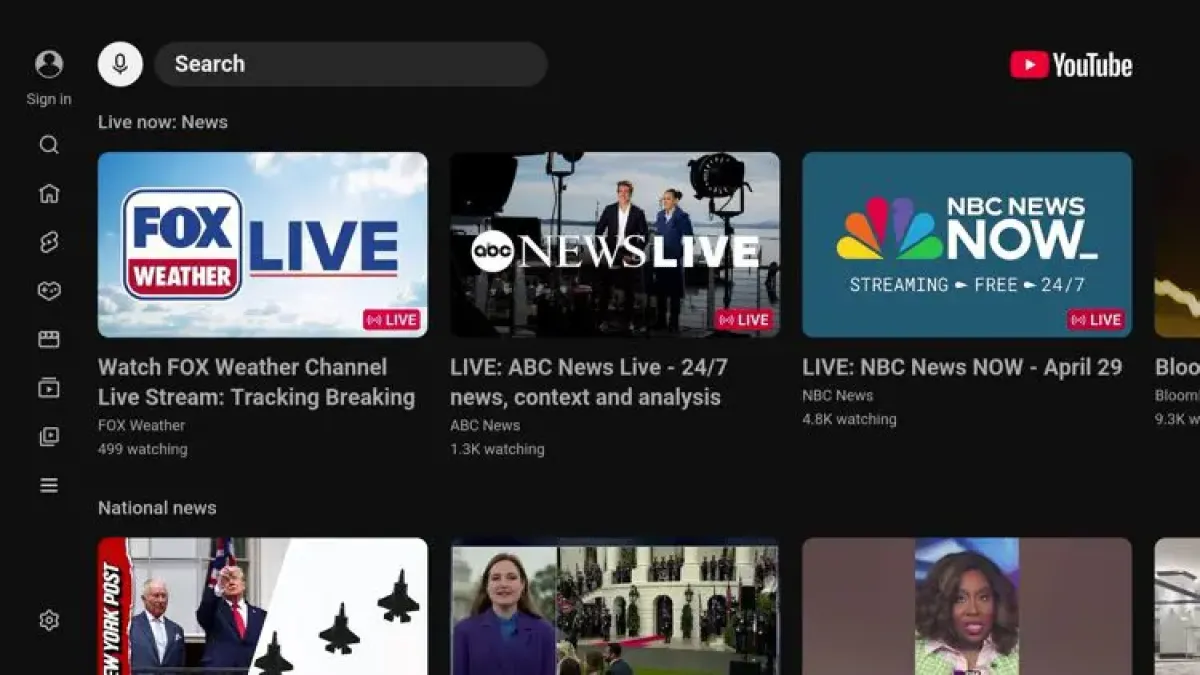Open search via the sidebar magnifier icon
Viewport: 1200px width, 675px height.
point(49,145)
